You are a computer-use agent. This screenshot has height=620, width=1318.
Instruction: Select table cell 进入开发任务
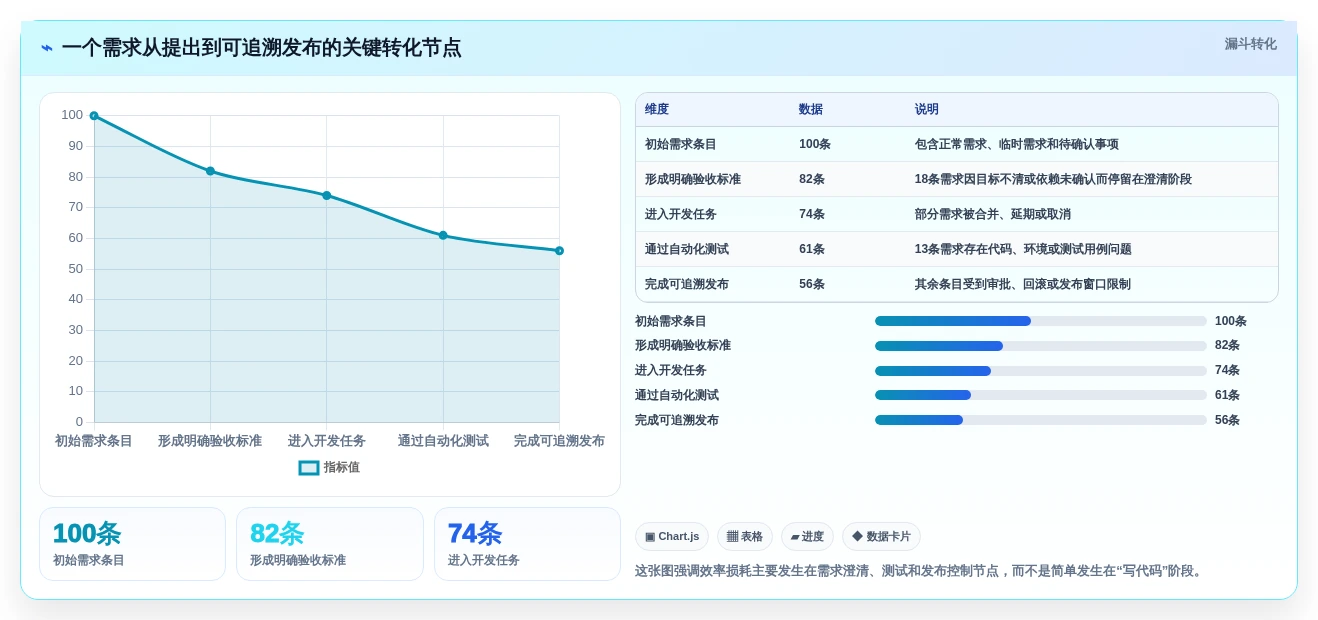681,215
